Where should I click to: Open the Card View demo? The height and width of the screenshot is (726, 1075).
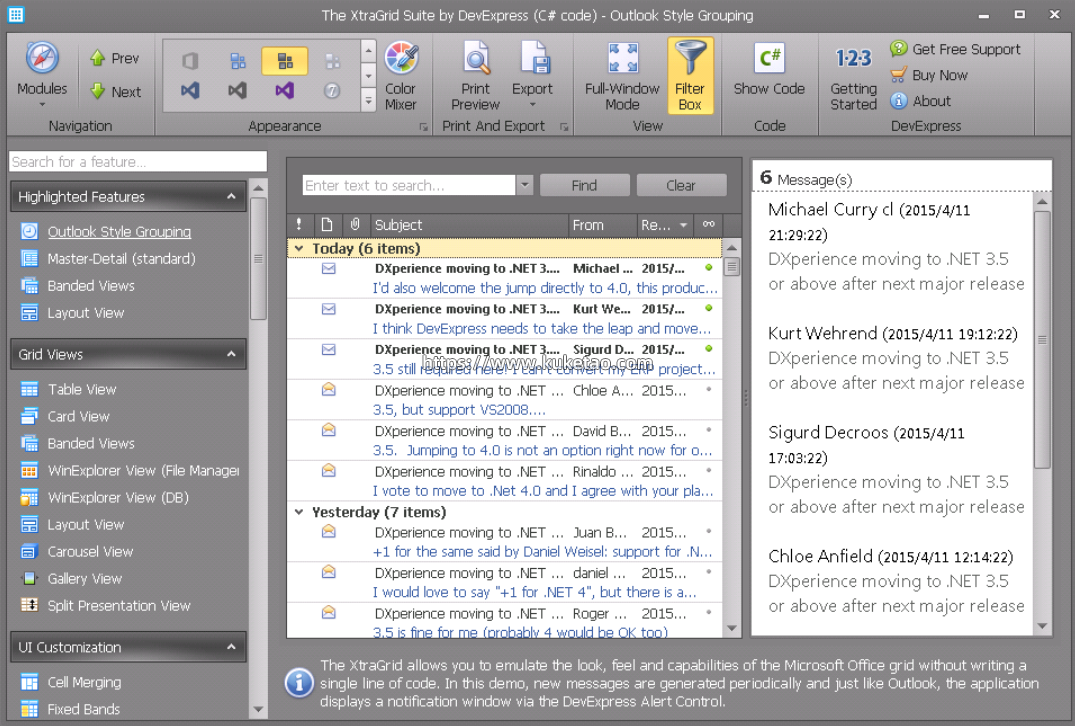click(x=78, y=416)
